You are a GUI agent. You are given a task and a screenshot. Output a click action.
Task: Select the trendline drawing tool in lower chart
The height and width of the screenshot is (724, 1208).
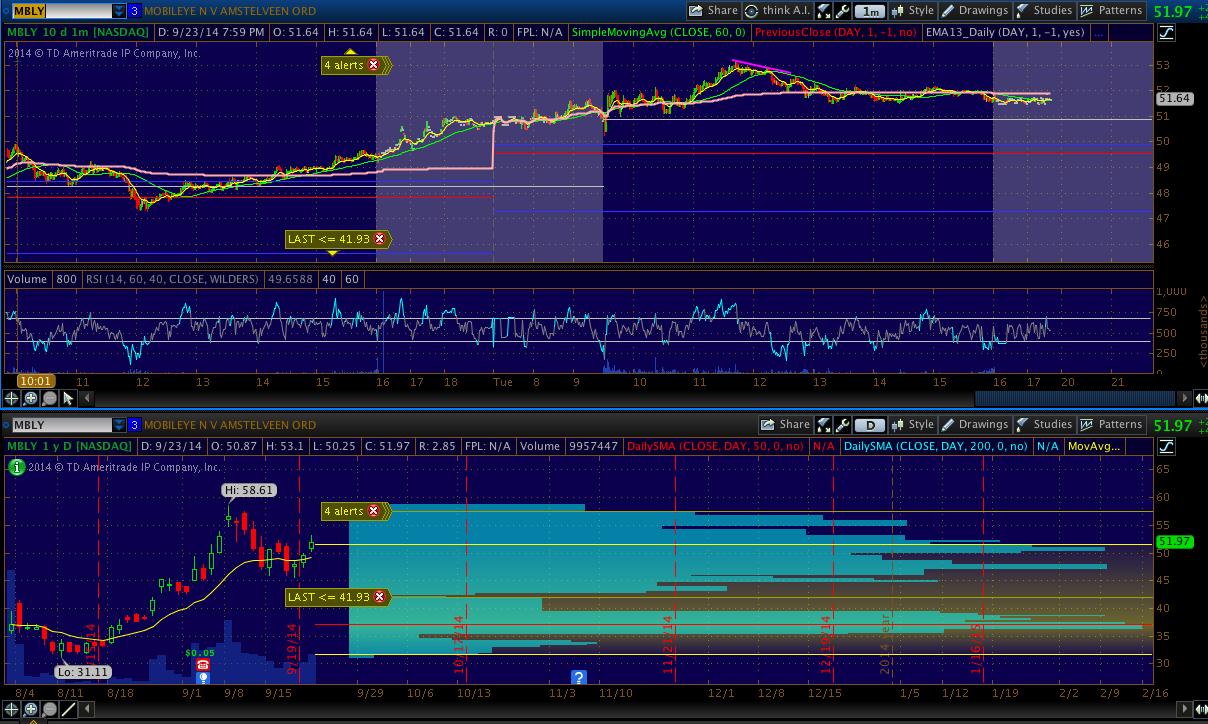[x=68, y=710]
